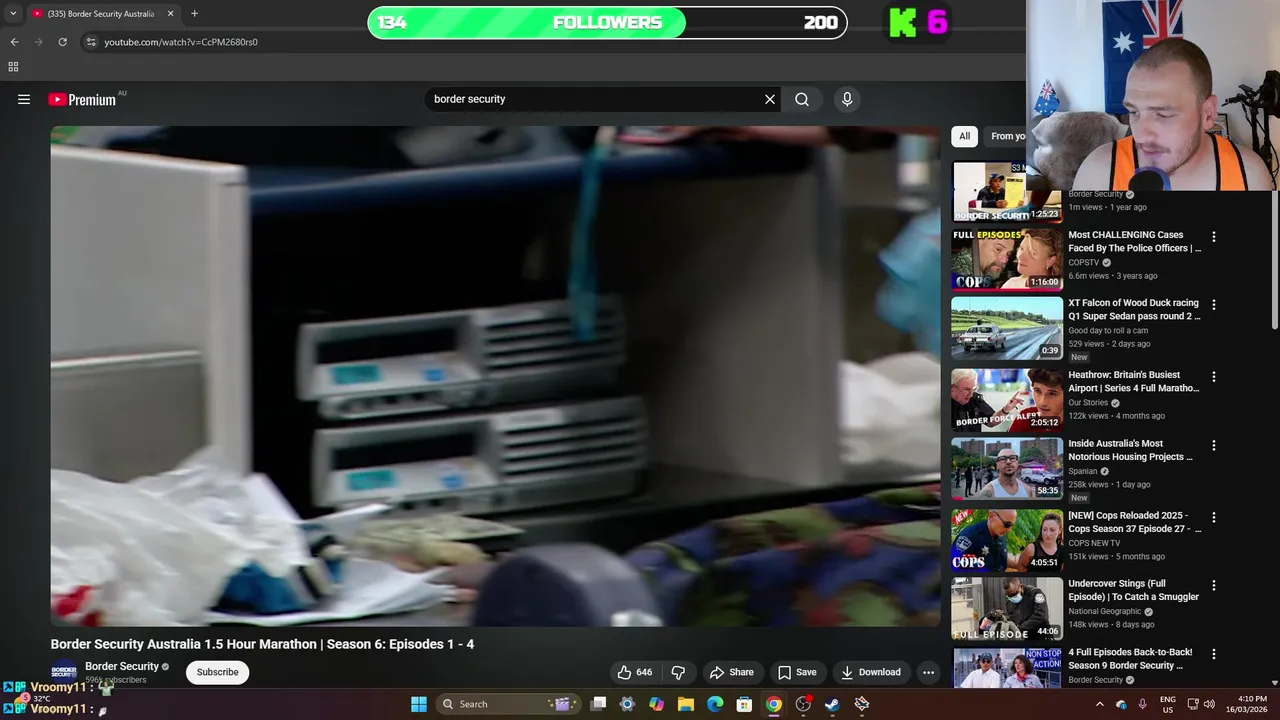Open the Spanian channel name
This screenshot has width=1280, height=720.
tap(1083, 471)
